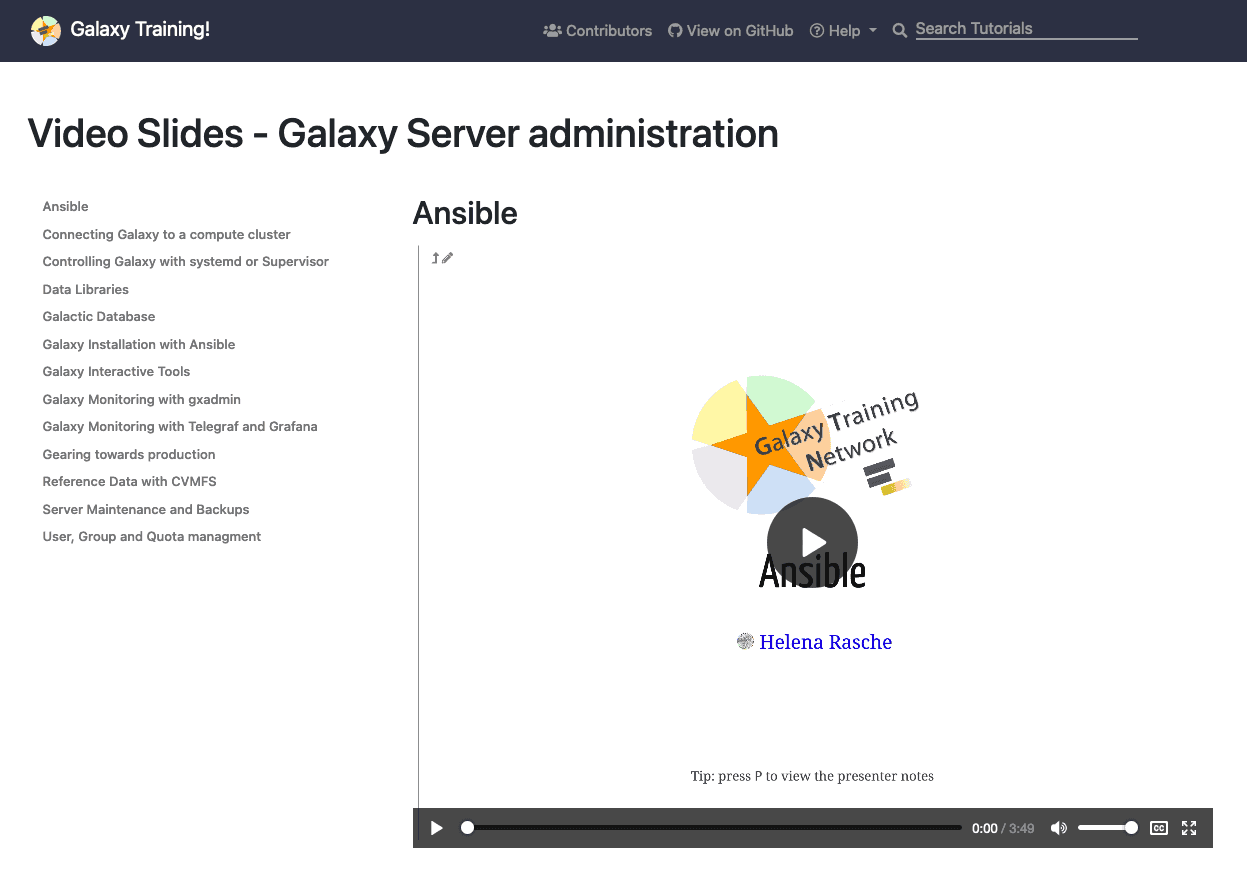The height and width of the screenshot is (885, 1247).
Task: Select Data Libraries in sidebar
Action: tap(86, 289)
